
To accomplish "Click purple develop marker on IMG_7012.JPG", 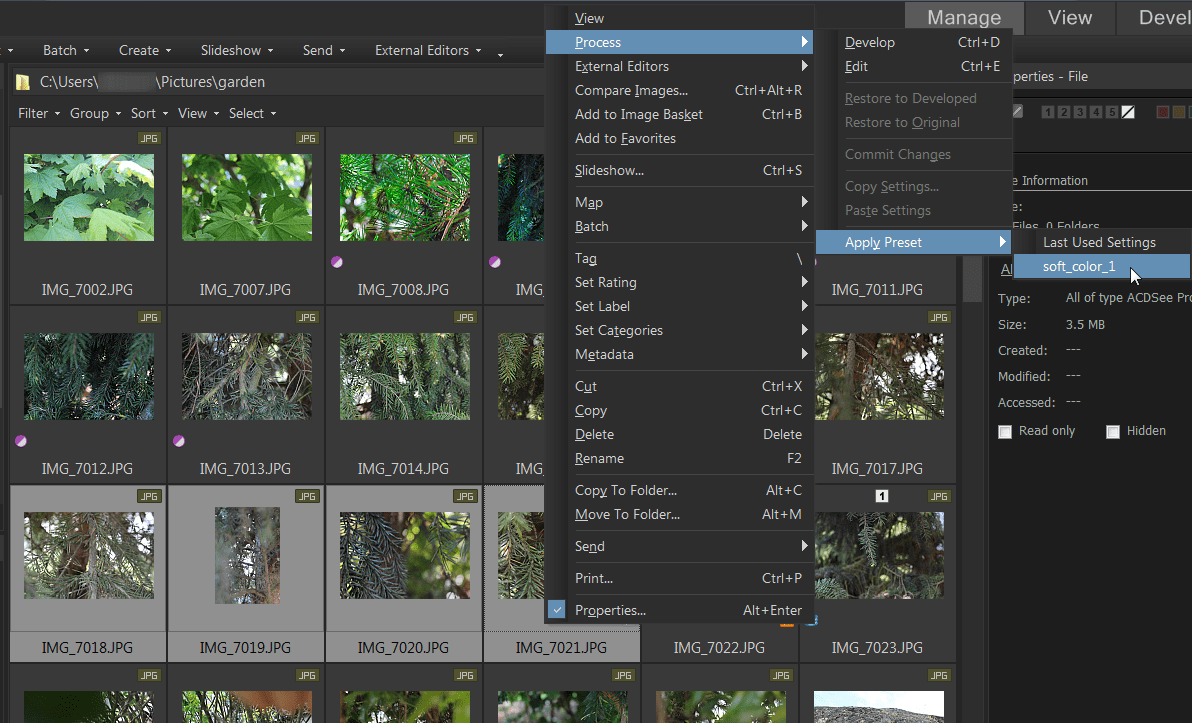I will tap(21, 441).
